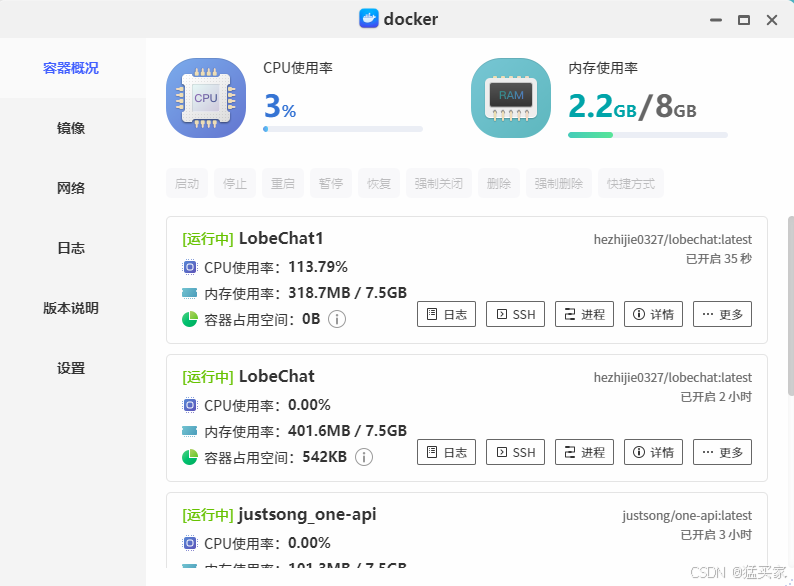Open SSH for LobeChat1 container

pyautogui.click(x=515, y=314)
